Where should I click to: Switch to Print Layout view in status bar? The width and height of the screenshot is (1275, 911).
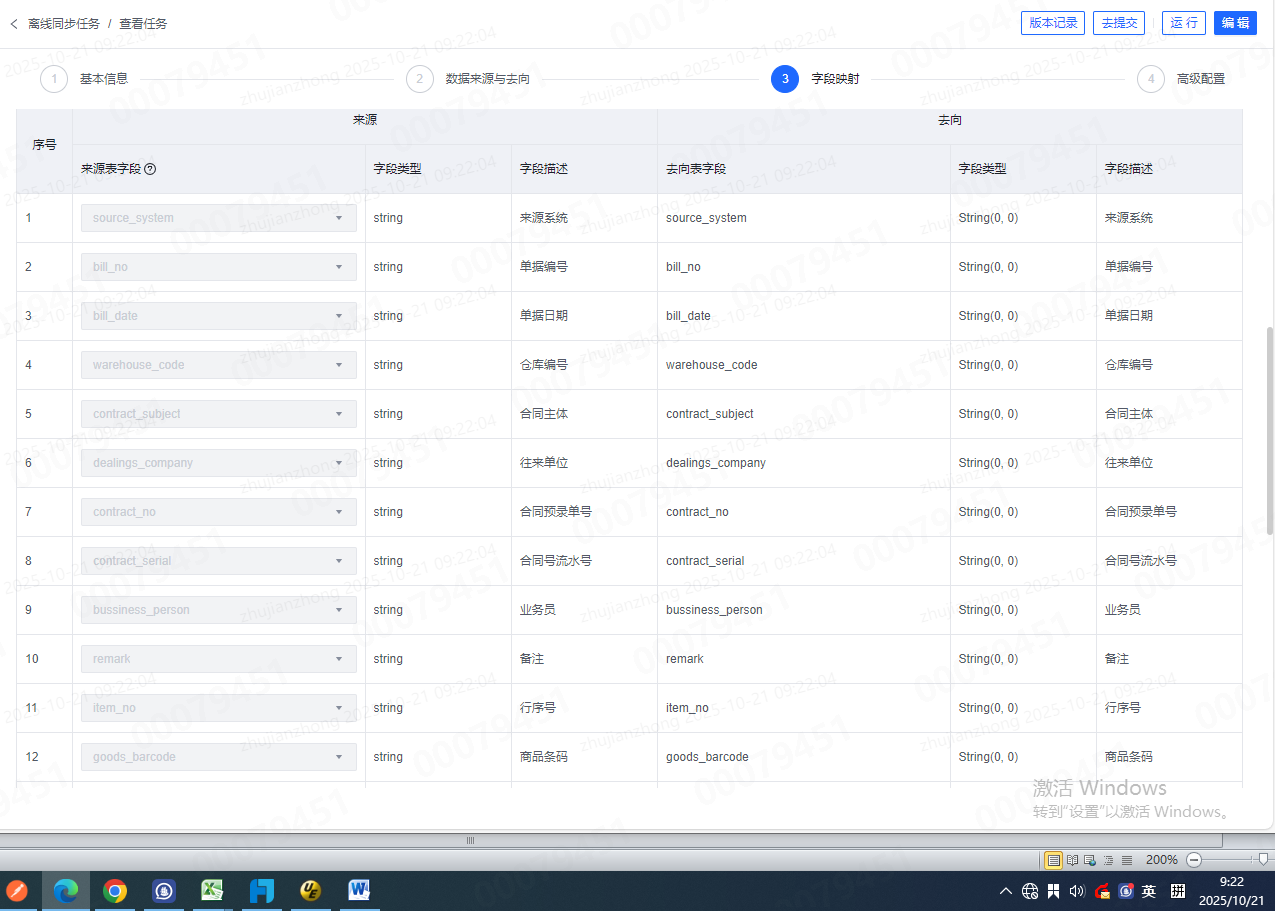click(x=1053, y=860)
